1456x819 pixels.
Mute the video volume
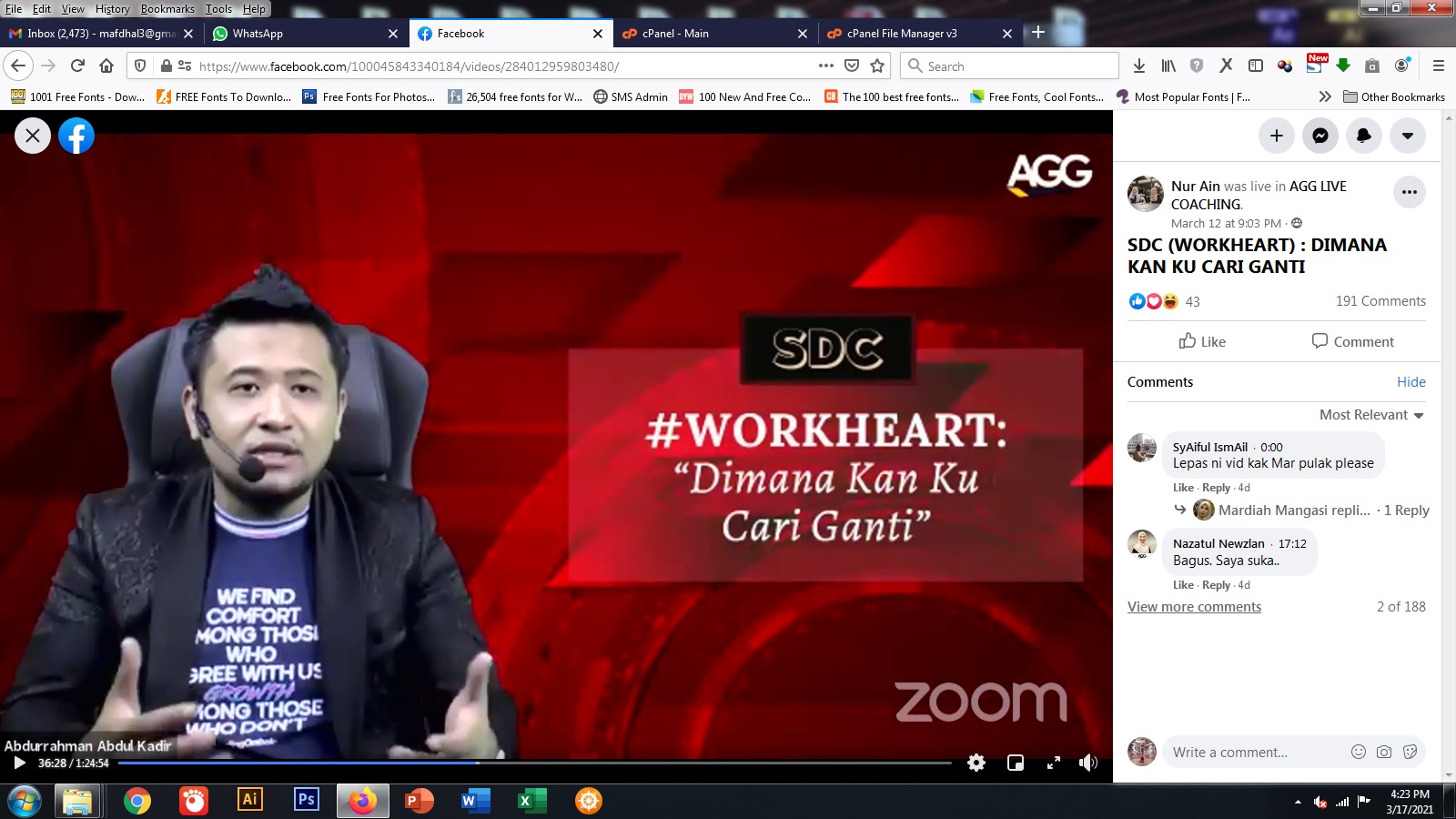tap(1088, 763)
